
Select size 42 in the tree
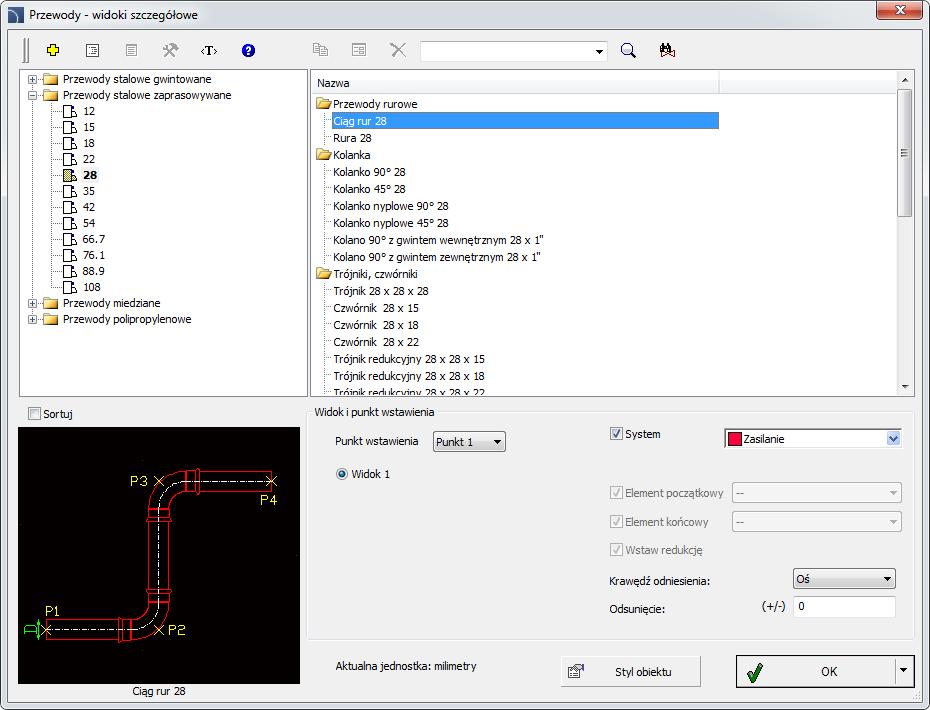(88, 207)
